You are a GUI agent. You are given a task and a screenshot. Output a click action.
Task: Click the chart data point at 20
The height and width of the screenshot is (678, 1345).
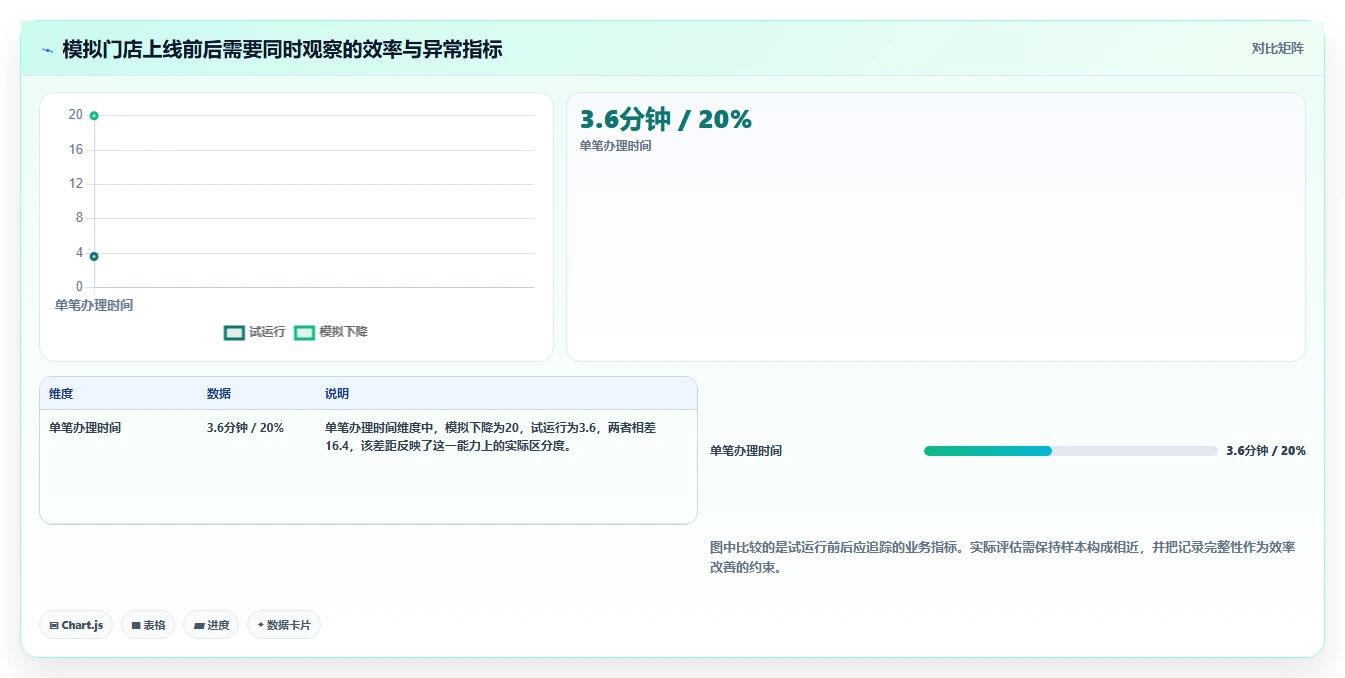pos(94,116)
